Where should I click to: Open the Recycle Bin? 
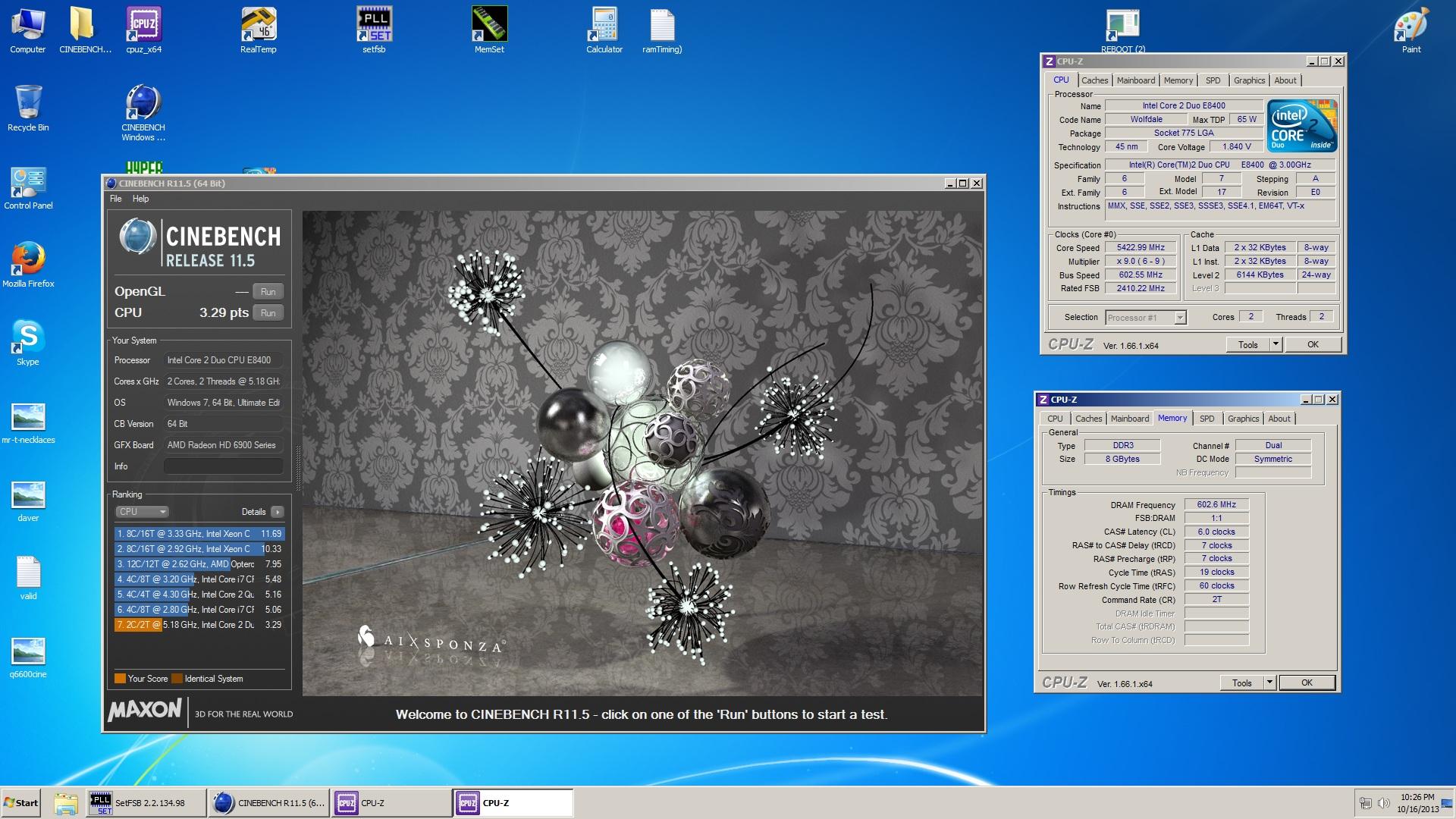pos(28,108)
